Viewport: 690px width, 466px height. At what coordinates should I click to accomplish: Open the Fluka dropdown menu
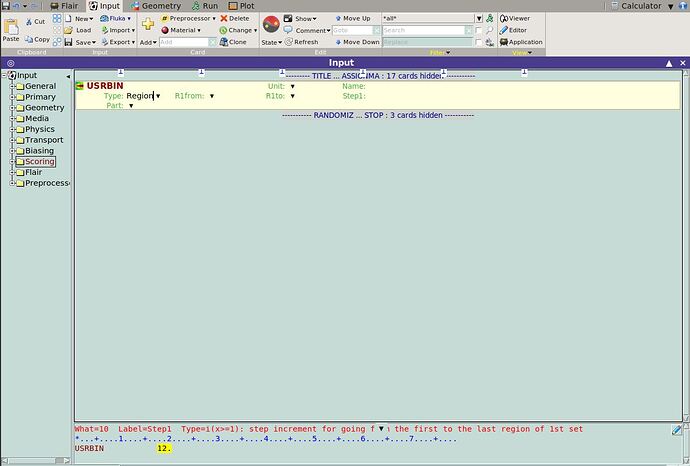(x=116, y=18)
